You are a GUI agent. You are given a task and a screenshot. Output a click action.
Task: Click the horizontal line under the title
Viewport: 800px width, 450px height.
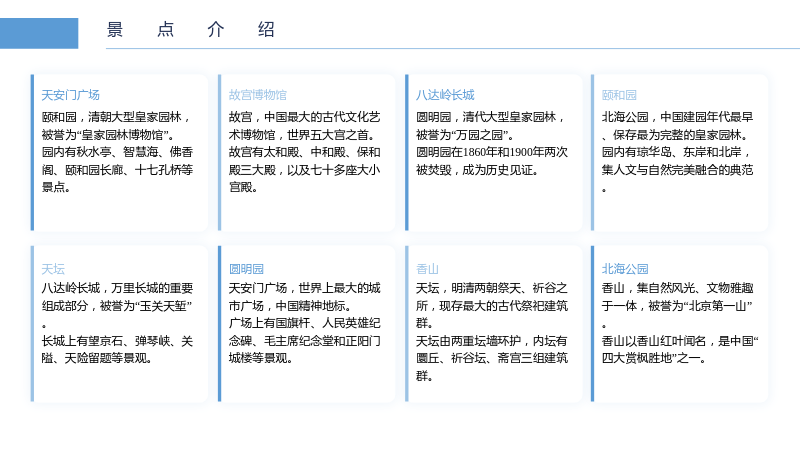click(453, 48)
